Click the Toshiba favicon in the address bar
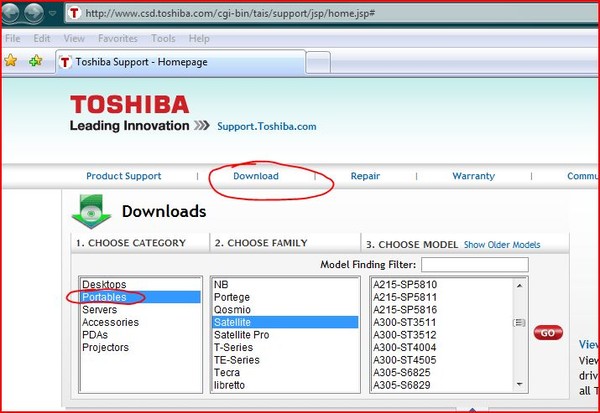The width and height of the screenshot is (600, 413). tap(74, 13)
